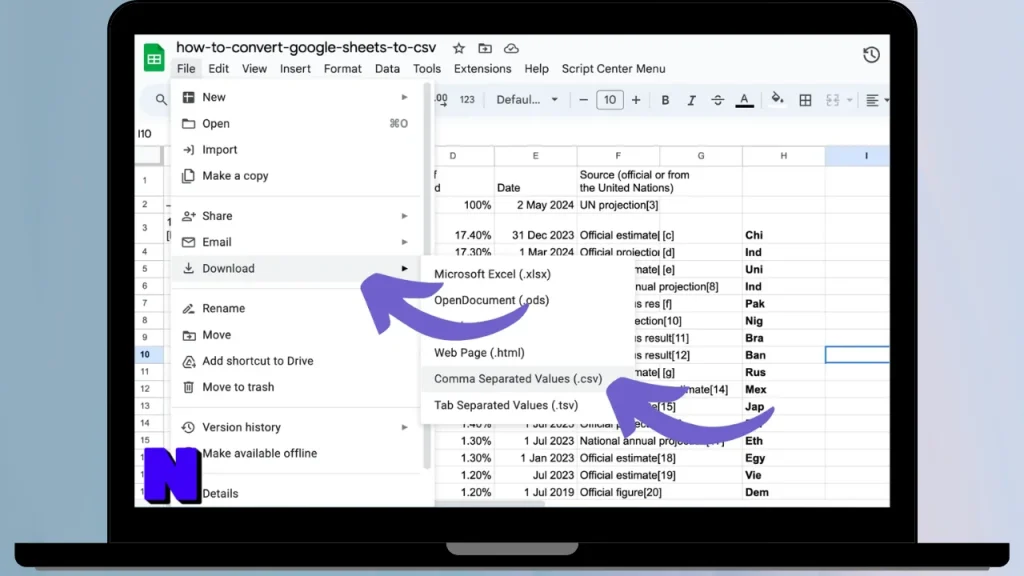Click the Google Sheets logo icon
Viewport: 1024px width, 576px height.
pyautogui.click(x=154, y=57)
